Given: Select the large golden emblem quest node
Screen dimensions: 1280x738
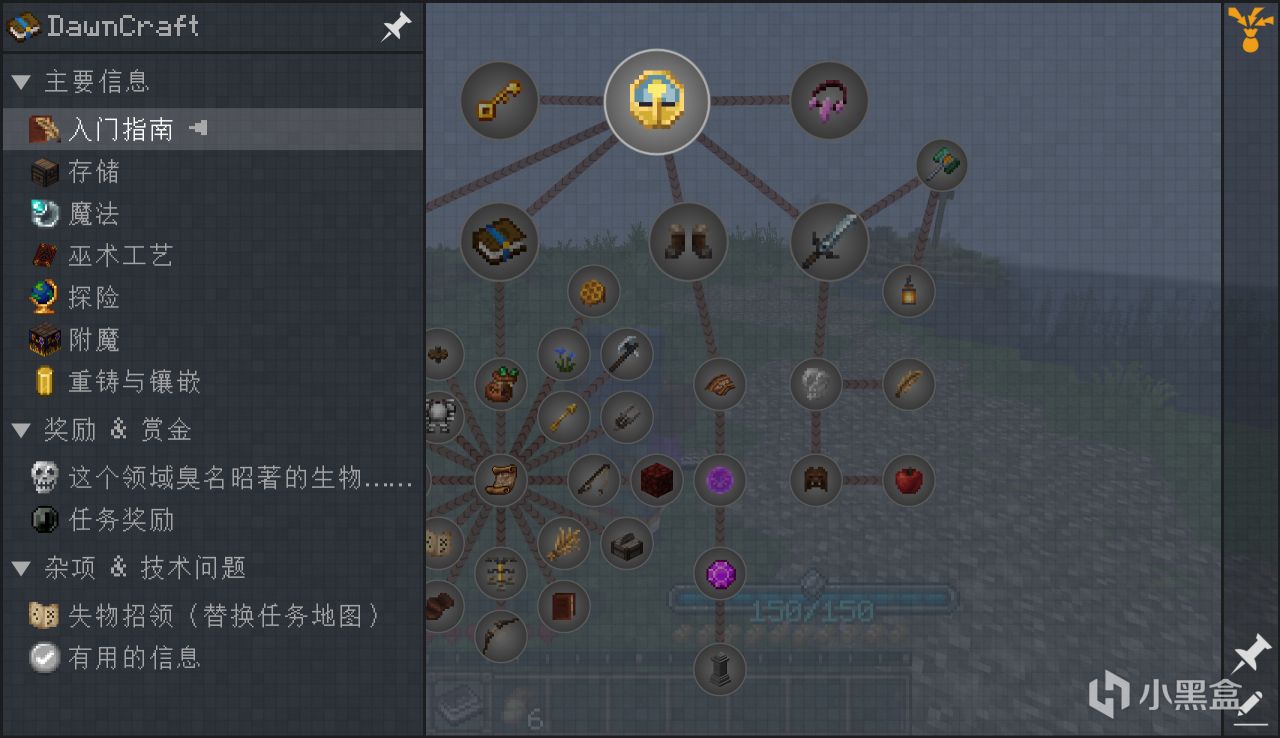Looking at the screenshot, I should click(657, 101).
